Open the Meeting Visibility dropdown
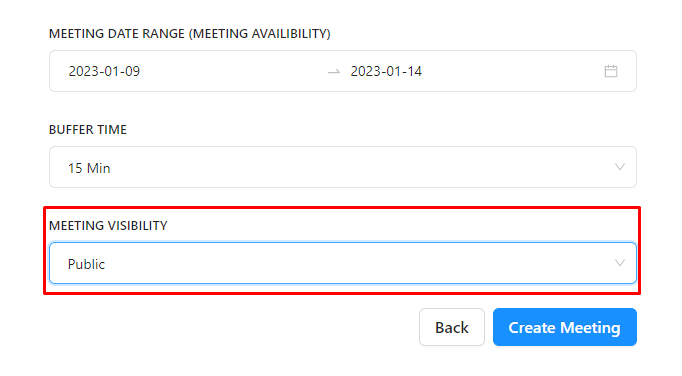682x376 pixels. (x=343, y=263)
